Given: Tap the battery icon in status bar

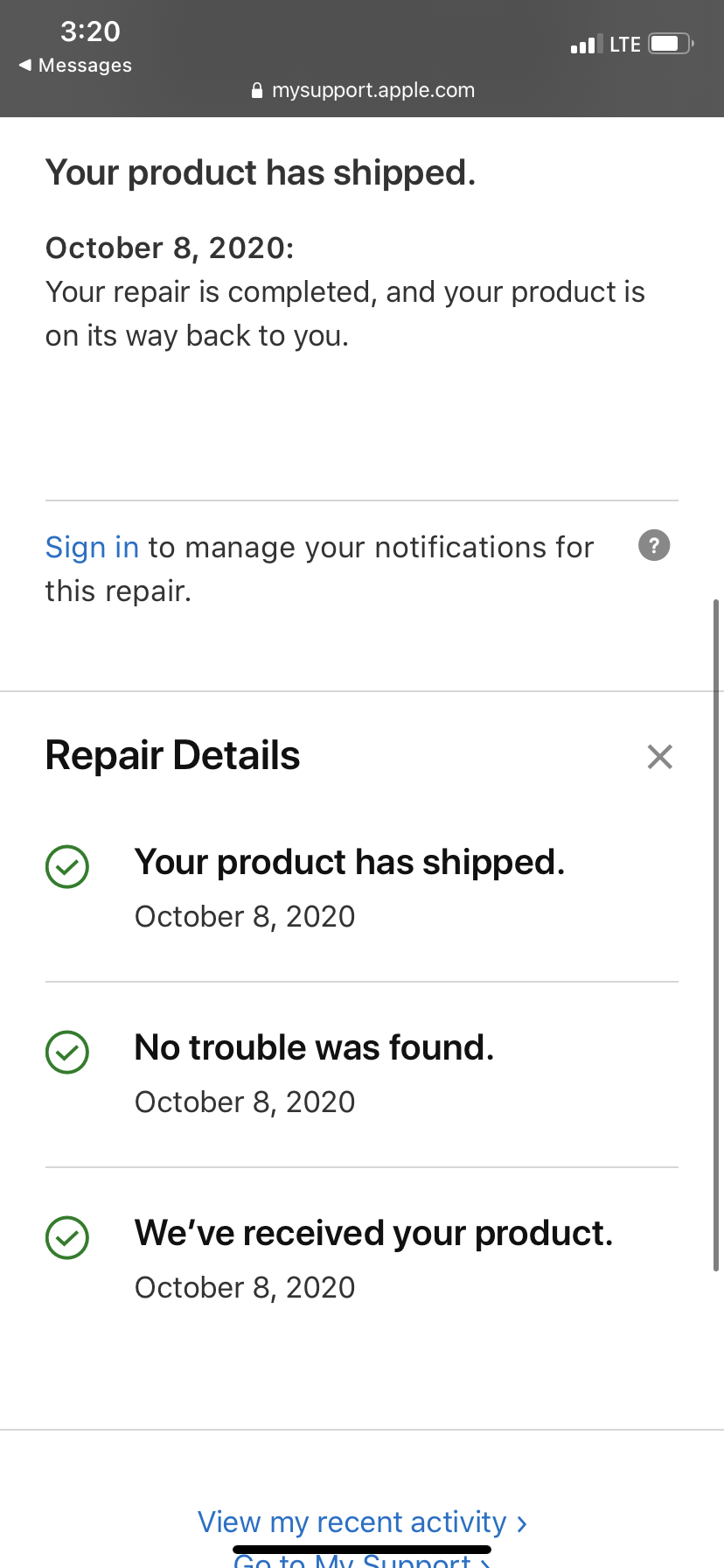Looking at the screenshot, I should (x=671, y=44).
